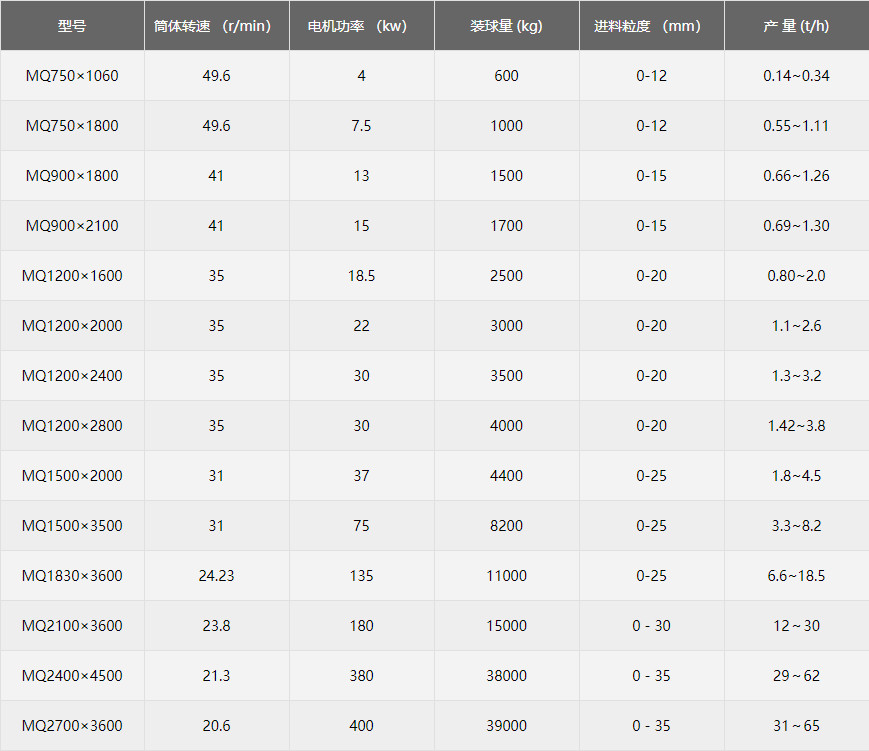The image size is (869, 751).
Task: Select the MQ1500×3500 model cell
Action: click(x=72, y=526)
